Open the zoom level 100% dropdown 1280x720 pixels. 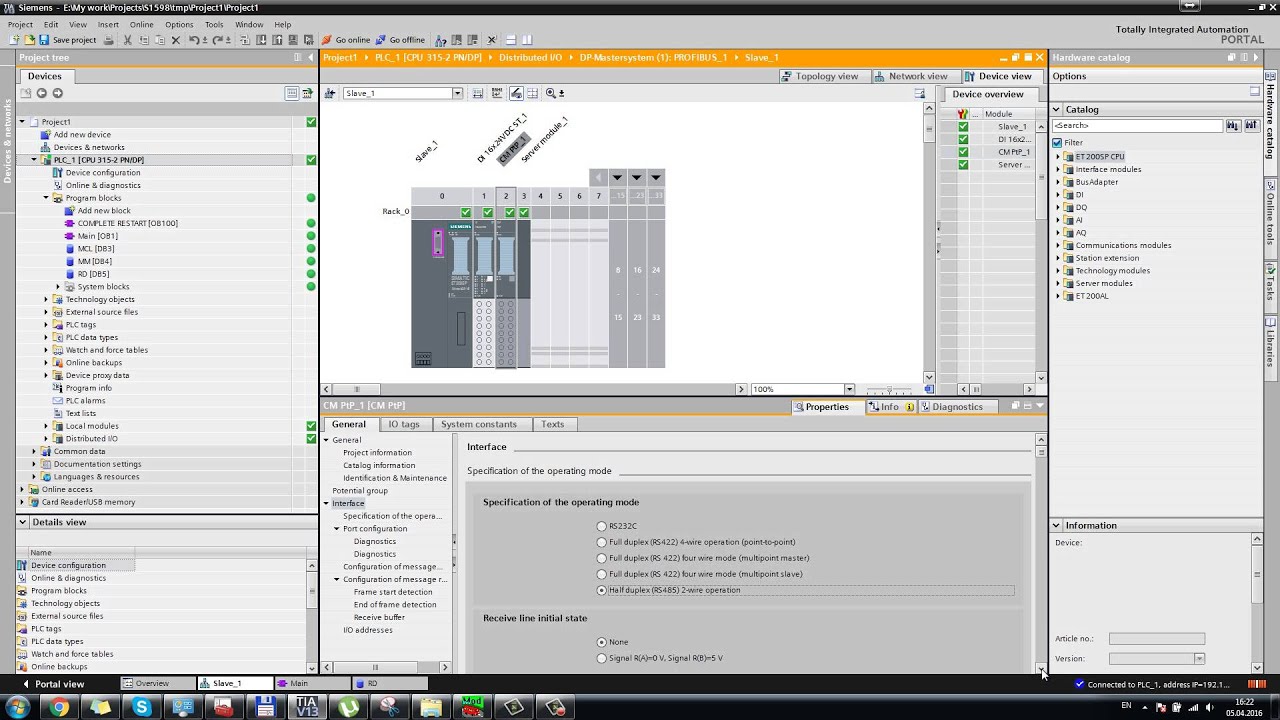[x=849, y=389]
